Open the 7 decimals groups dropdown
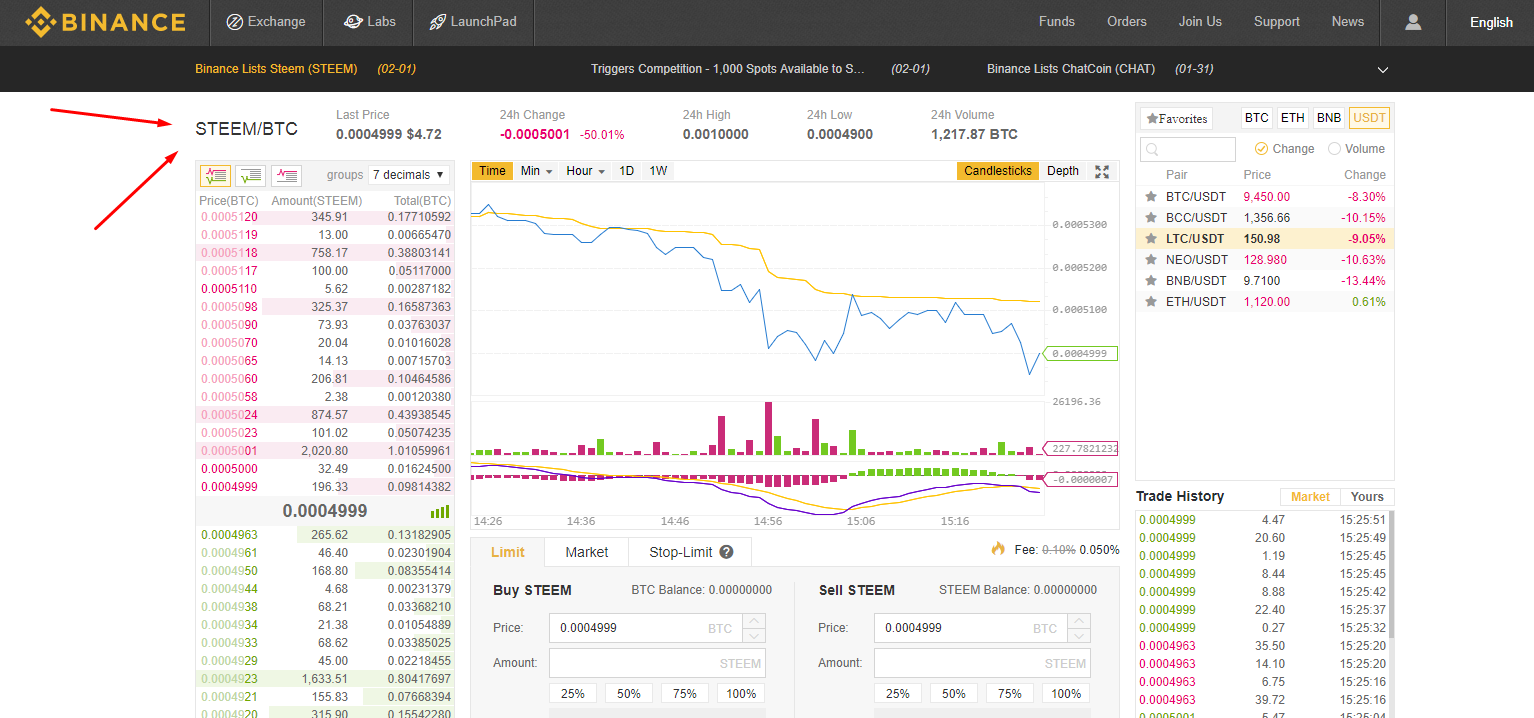 [409, 175]
